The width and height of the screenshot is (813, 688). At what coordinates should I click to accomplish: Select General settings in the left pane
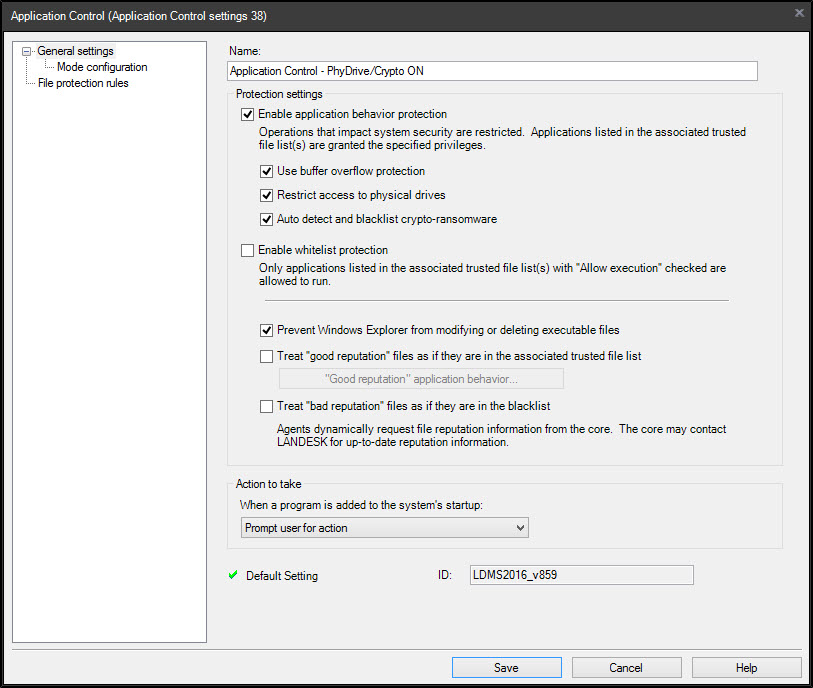click(x=75, y=50)
